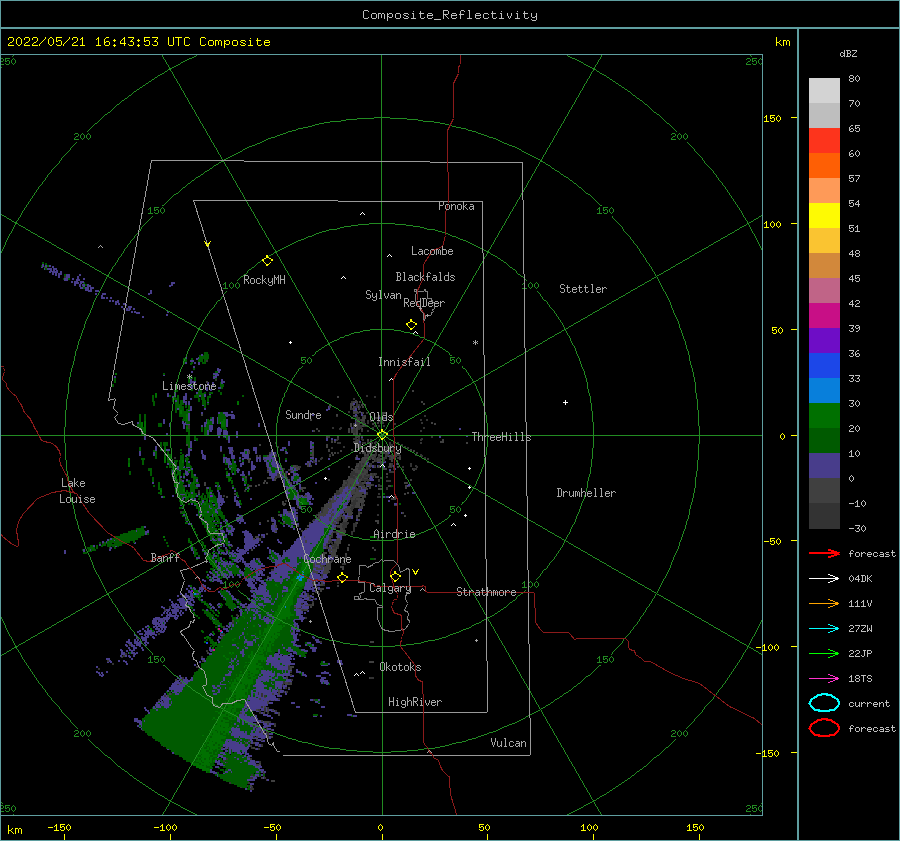Click the Sundre town label
Viewport: 900px width, 841px height.
tap(303, 414)
